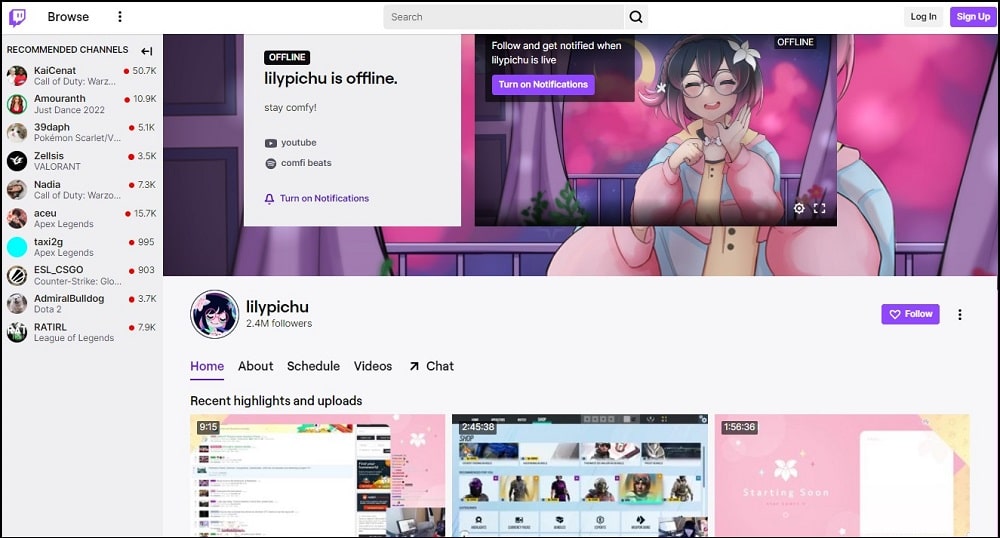Select the Home tab
Screen dimensions: 1000x538
[207, 367]
